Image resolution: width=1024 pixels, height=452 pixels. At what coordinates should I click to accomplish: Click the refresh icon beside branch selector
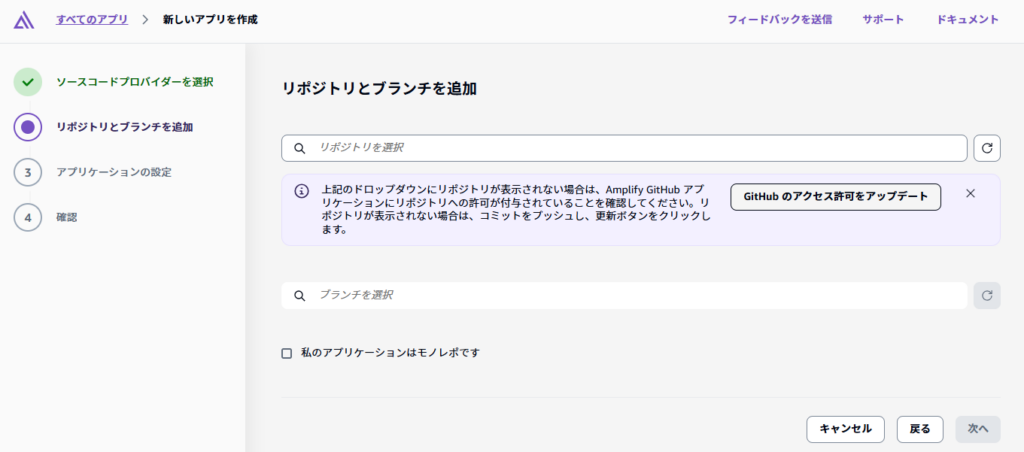(x=986, y=295)
